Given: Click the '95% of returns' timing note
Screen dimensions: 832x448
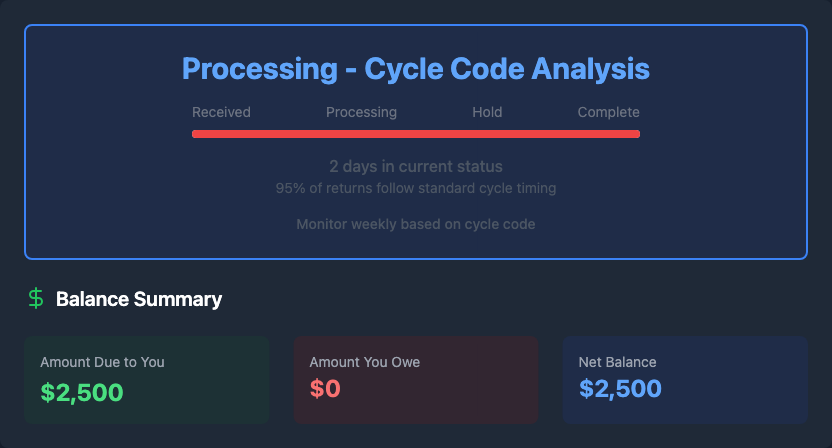Looking at the screenshot, I should tap(416, 188).
